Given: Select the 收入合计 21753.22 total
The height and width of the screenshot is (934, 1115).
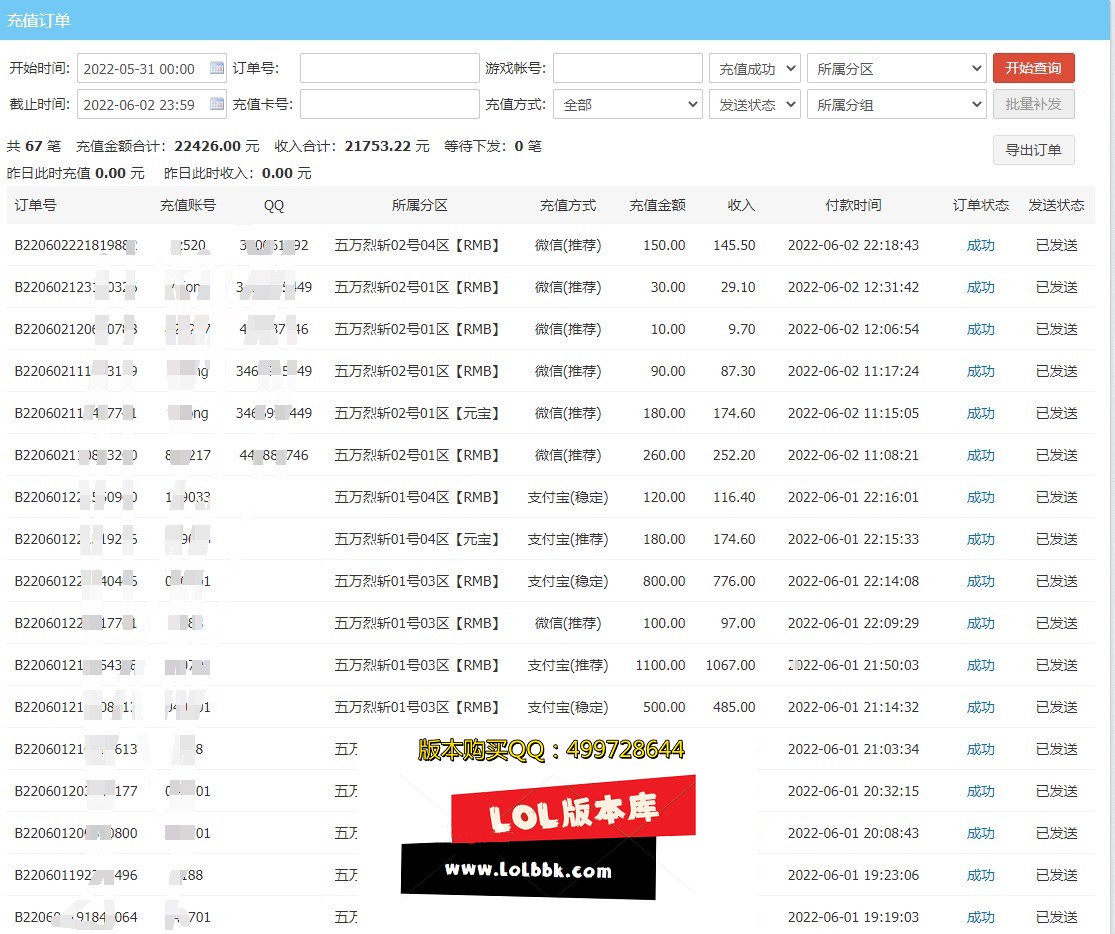Looking at the screenshot, I should (352, 146).
